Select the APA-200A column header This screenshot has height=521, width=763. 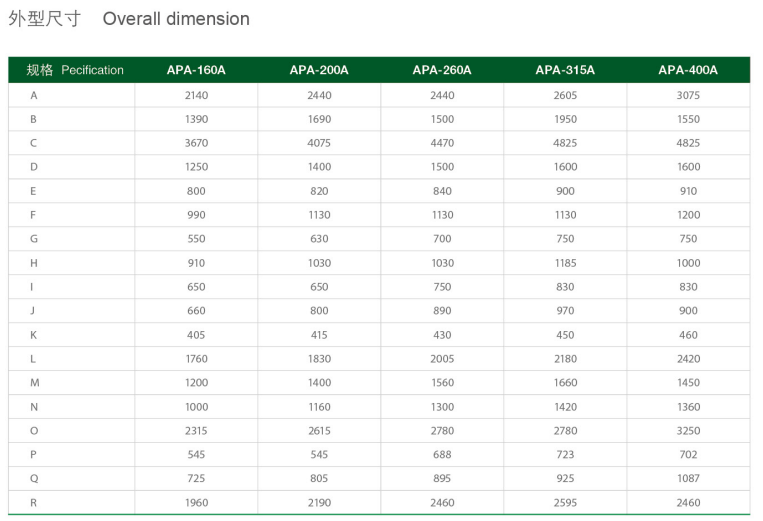[319, 70]
